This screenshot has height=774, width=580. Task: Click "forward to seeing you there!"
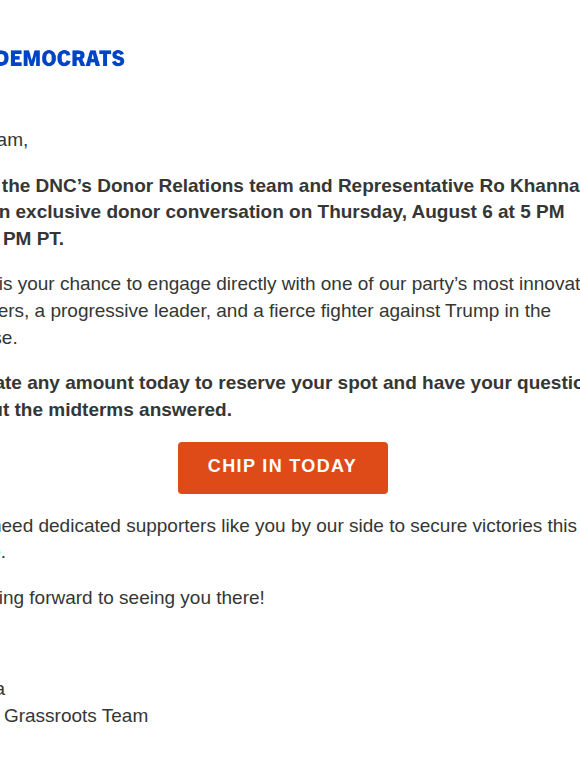(147, 598)
